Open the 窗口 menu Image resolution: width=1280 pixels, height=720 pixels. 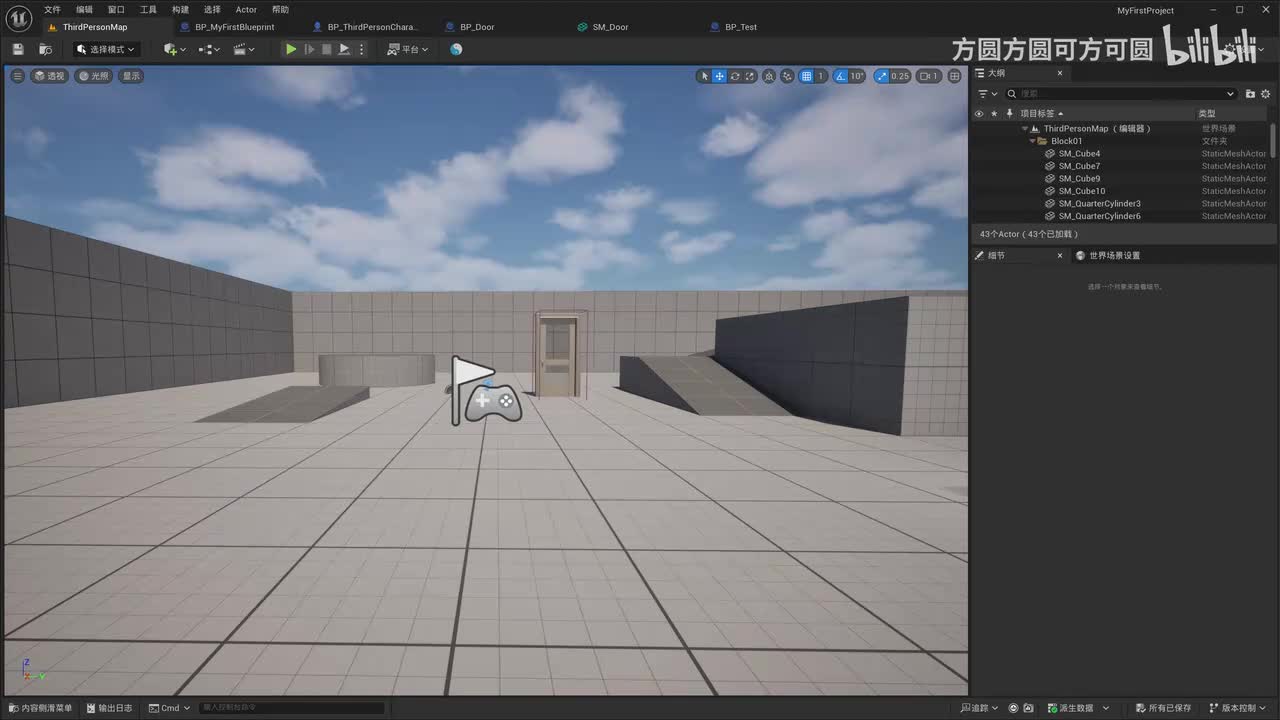point(116,10)
